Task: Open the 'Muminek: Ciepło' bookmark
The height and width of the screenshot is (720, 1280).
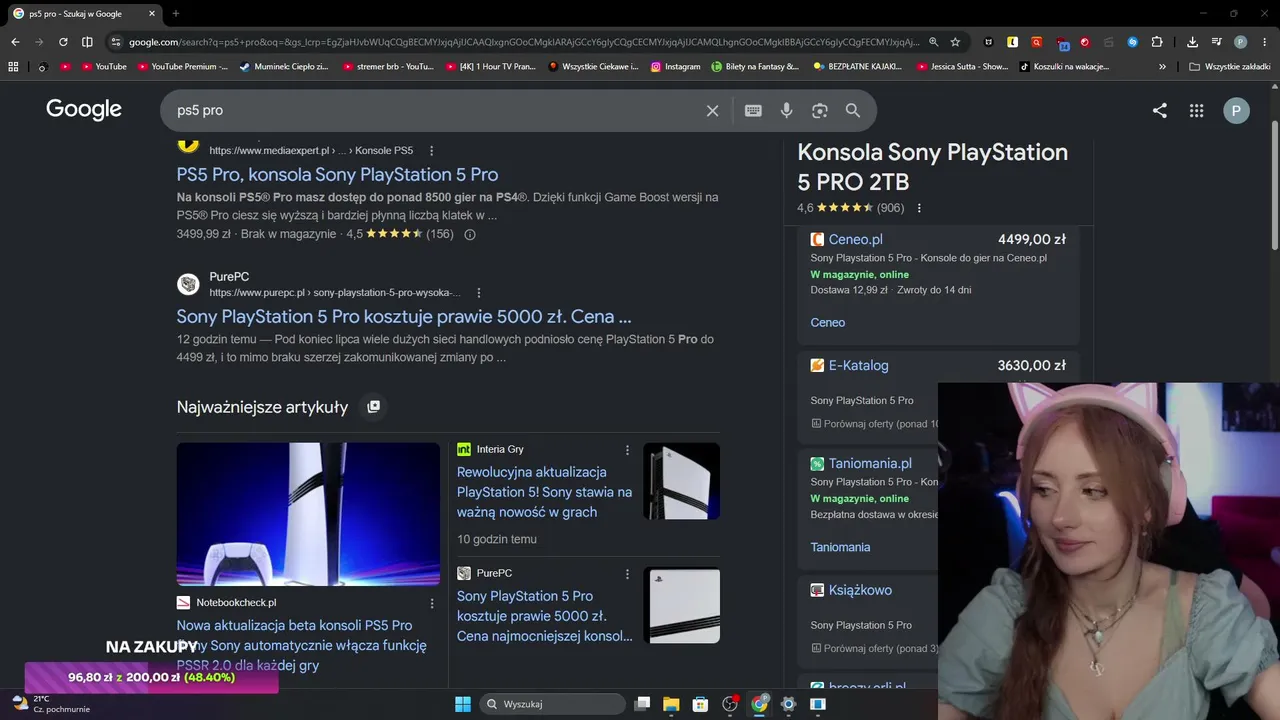Action: 284,67
